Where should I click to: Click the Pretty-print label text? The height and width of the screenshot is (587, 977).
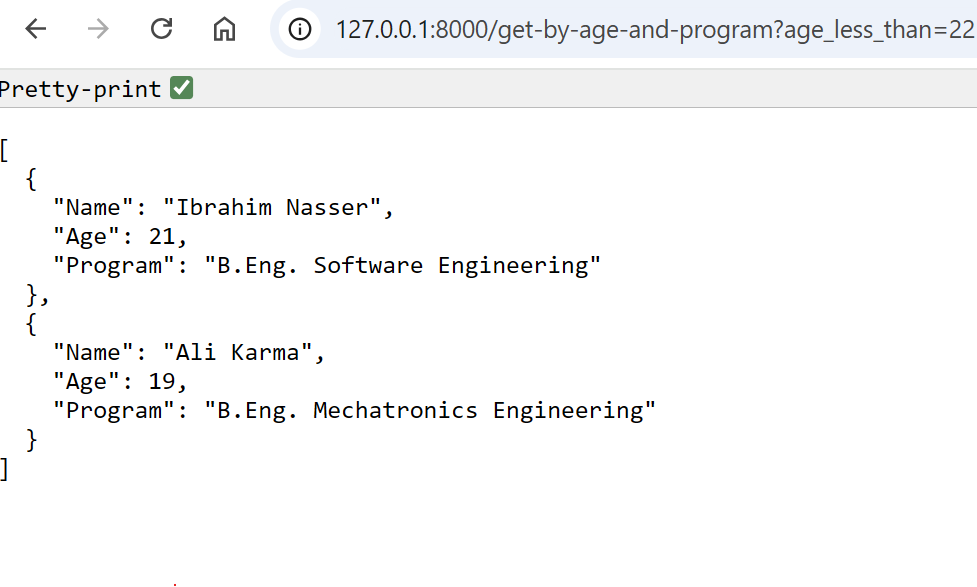(80, 89)
